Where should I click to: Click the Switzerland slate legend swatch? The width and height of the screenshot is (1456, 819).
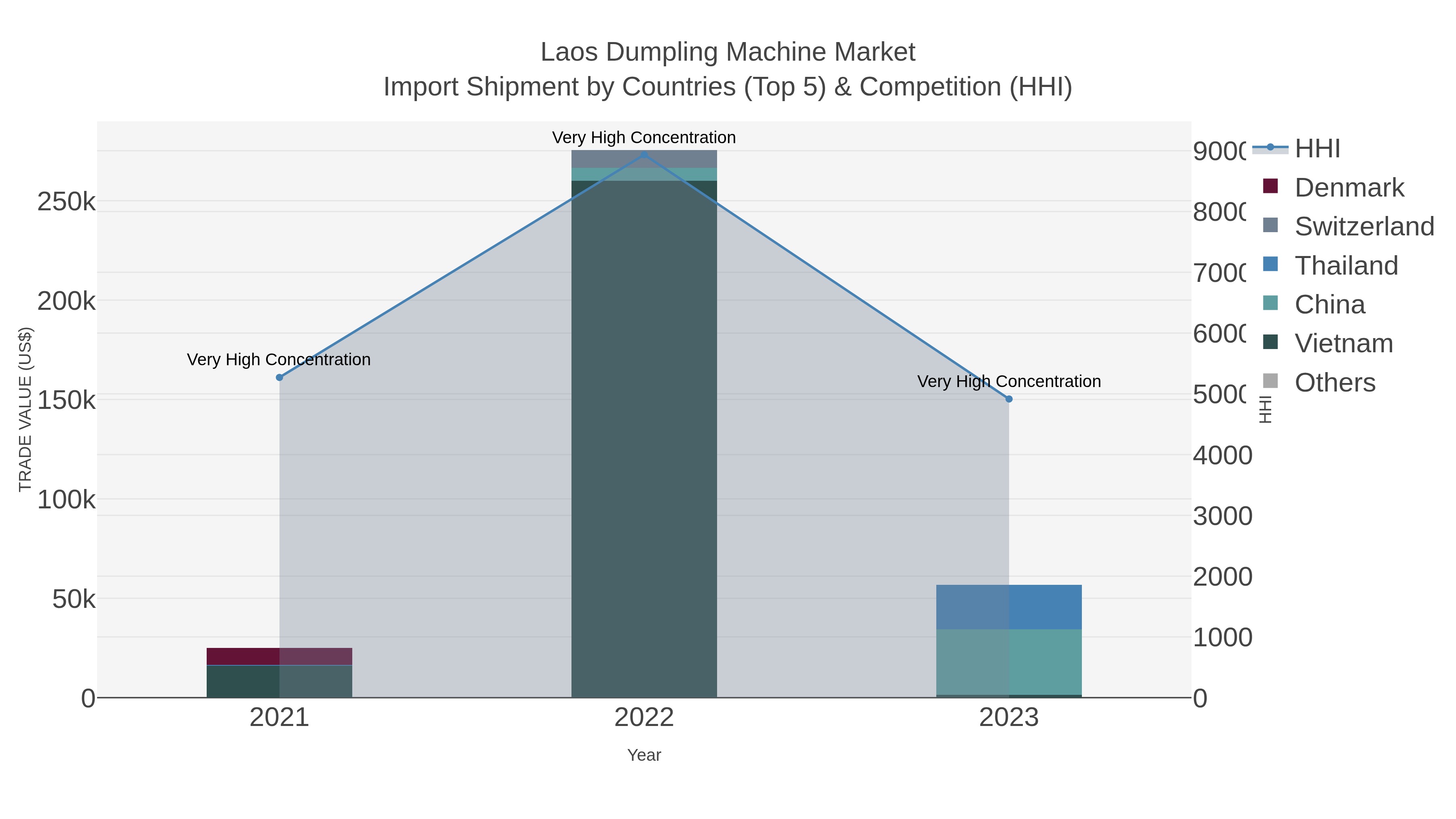(x=1270, y=225)
